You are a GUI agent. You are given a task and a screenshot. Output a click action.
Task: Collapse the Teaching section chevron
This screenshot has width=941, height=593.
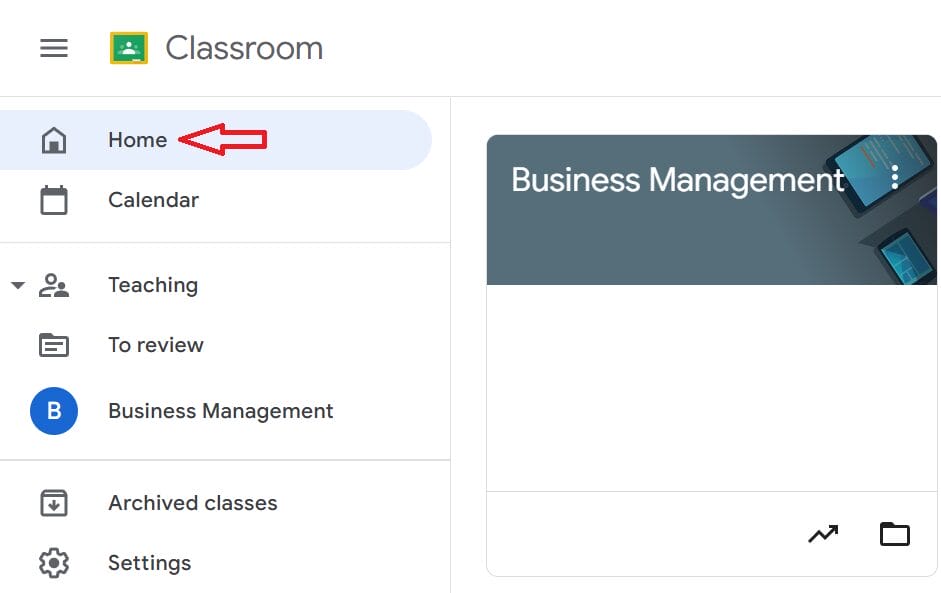(x=17, y=284)
